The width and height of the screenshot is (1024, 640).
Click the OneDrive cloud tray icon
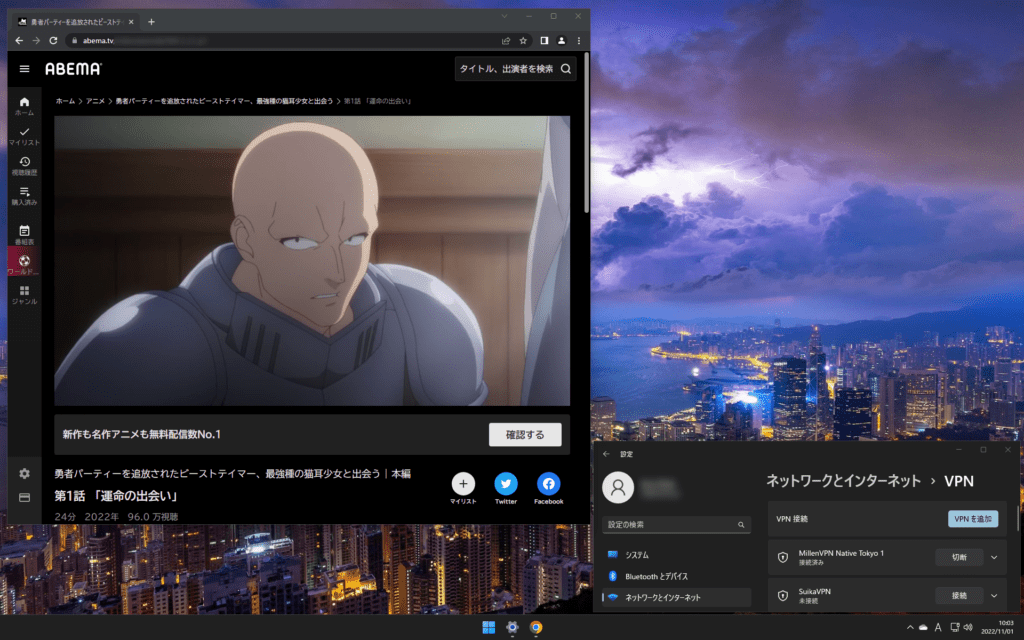pos(923,628)
